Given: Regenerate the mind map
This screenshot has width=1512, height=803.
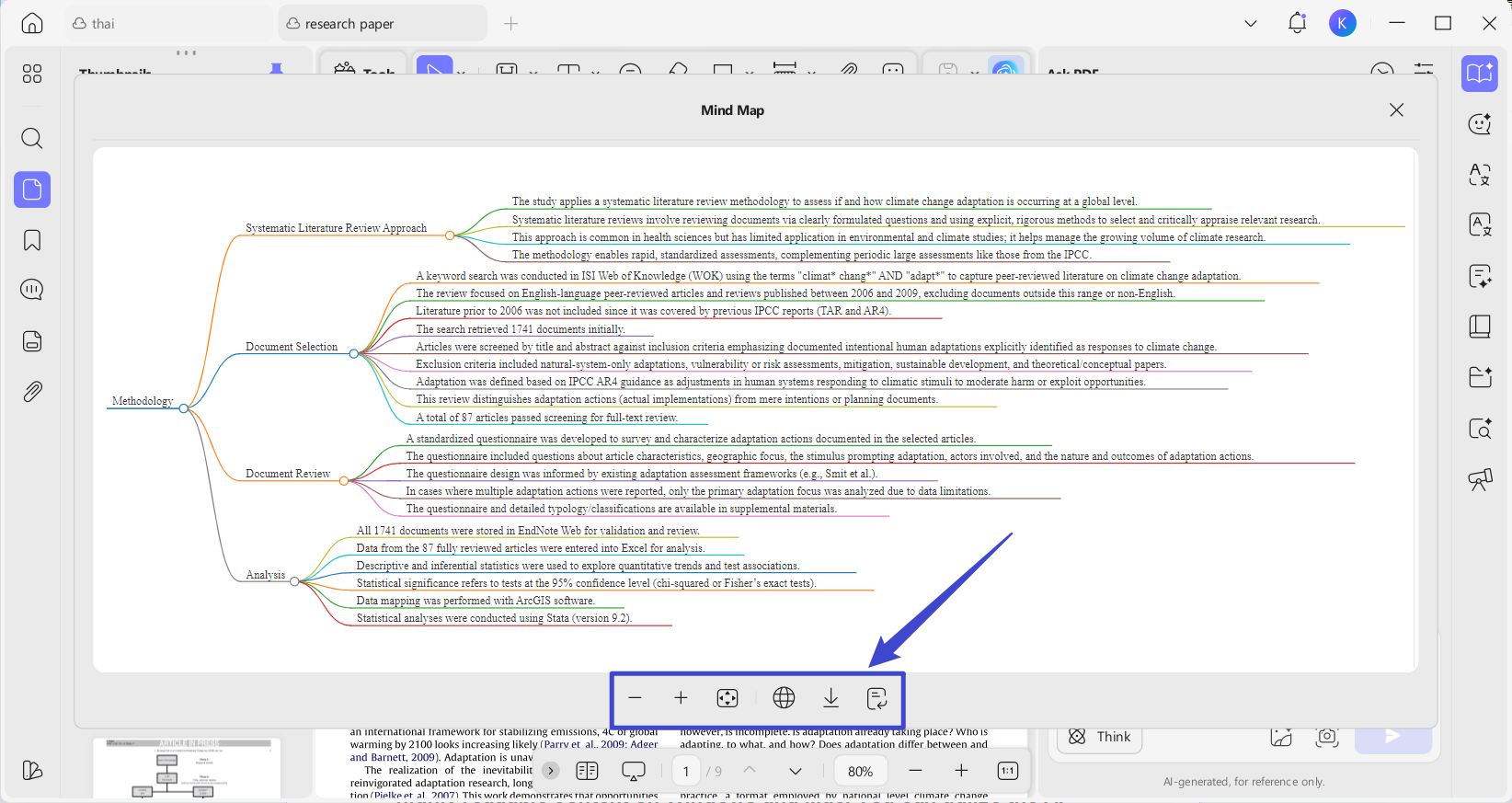Looking at the screenshot, I should coord(877,698).
